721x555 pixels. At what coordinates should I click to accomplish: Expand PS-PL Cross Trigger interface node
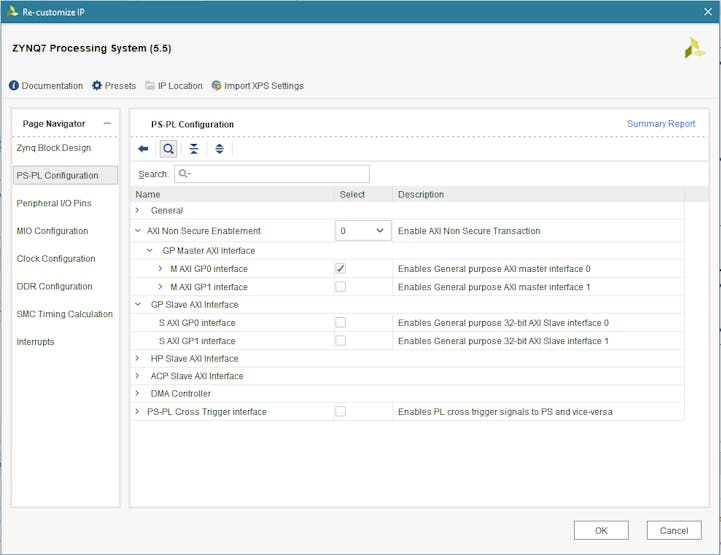137,411
